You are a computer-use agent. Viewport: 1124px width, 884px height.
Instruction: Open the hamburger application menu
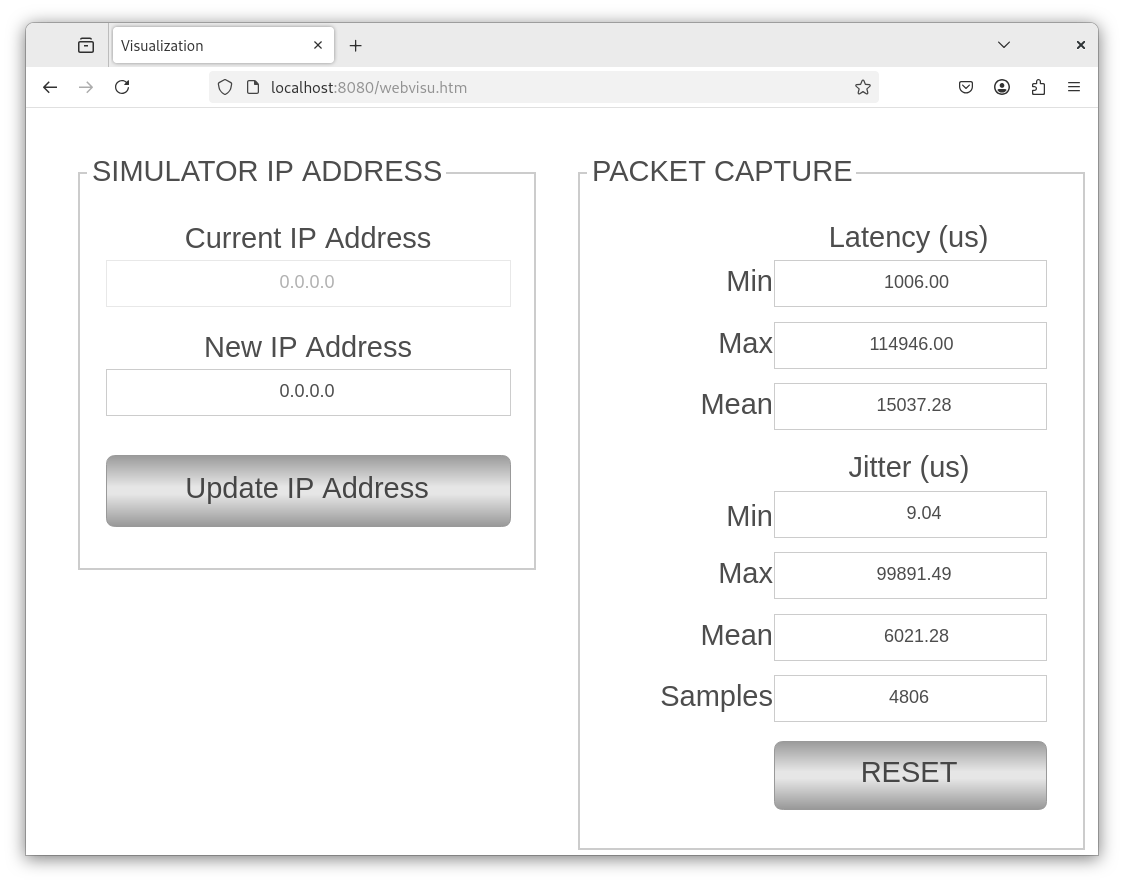[1074, 87]
